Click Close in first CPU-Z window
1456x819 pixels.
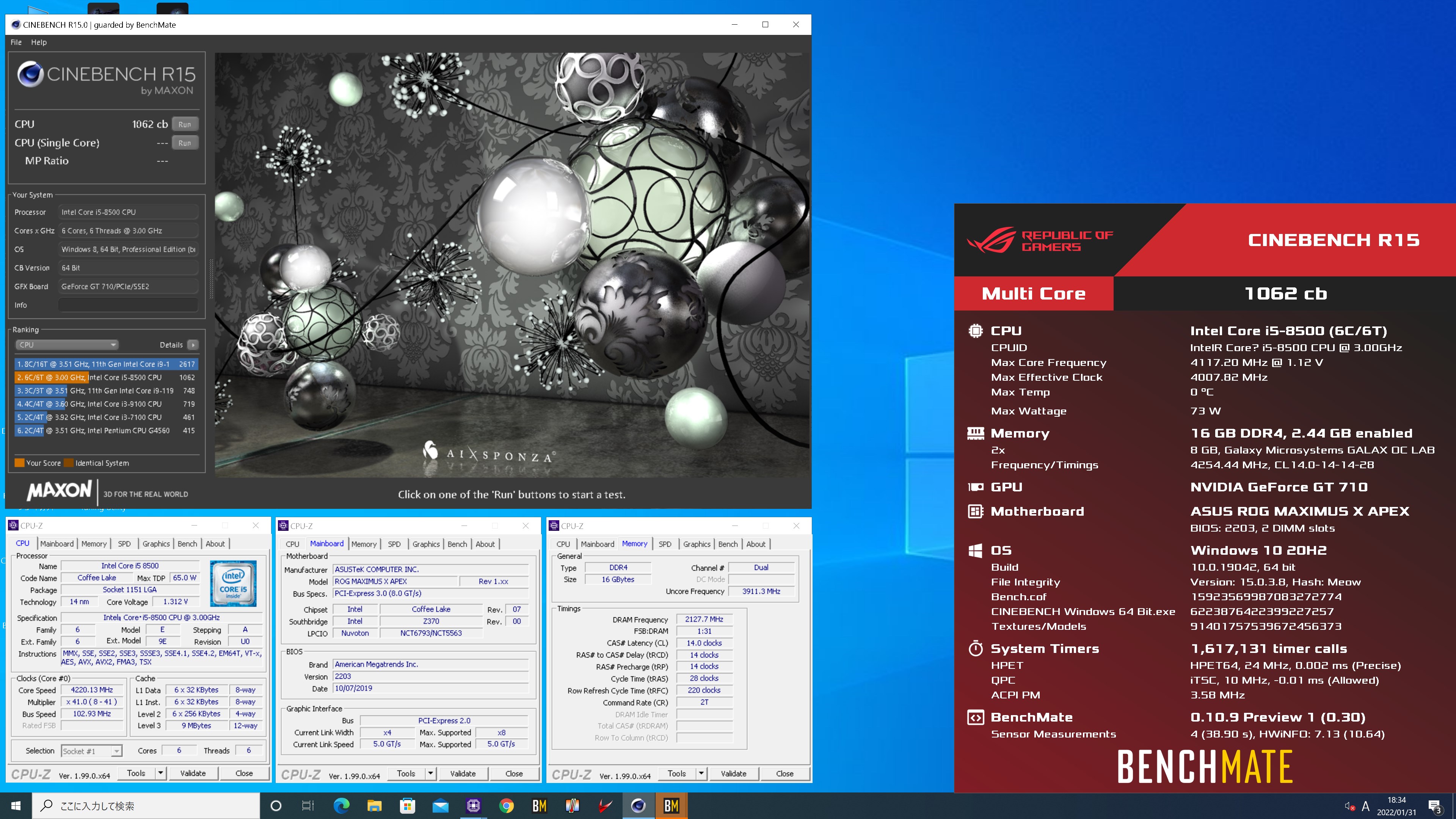pyautogui.click(x=244, y=773)
